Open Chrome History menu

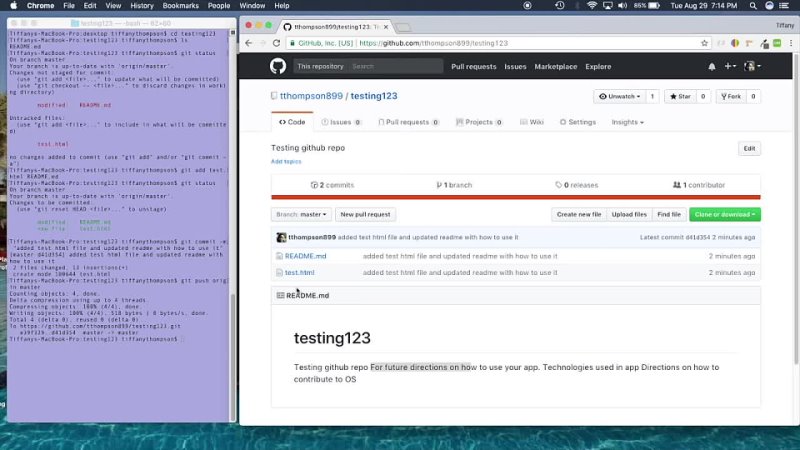(x=141, y=6)
